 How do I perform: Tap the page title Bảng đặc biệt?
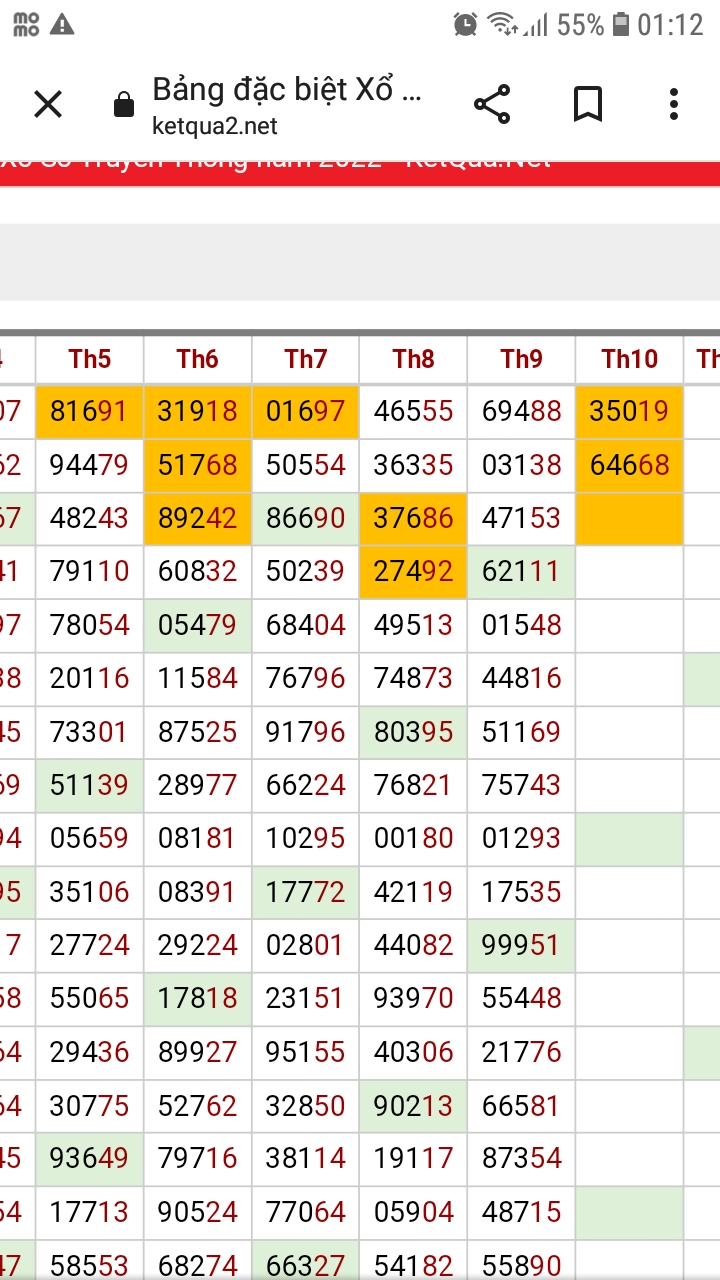coord(286,90)
